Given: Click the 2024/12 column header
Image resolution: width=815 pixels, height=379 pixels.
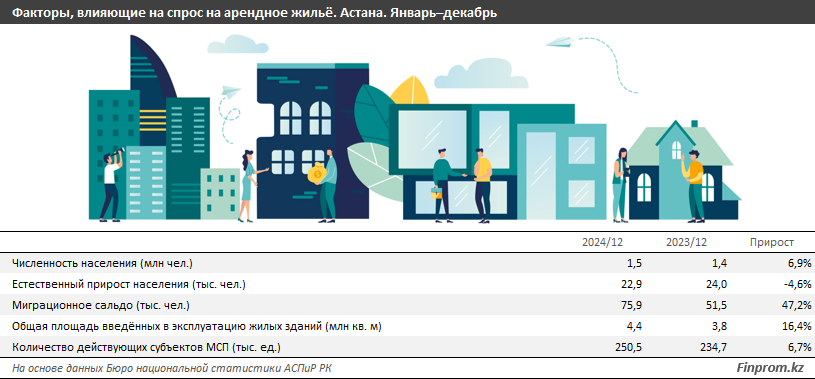Looking at the screenshot, I should click(x=602, y=243).
